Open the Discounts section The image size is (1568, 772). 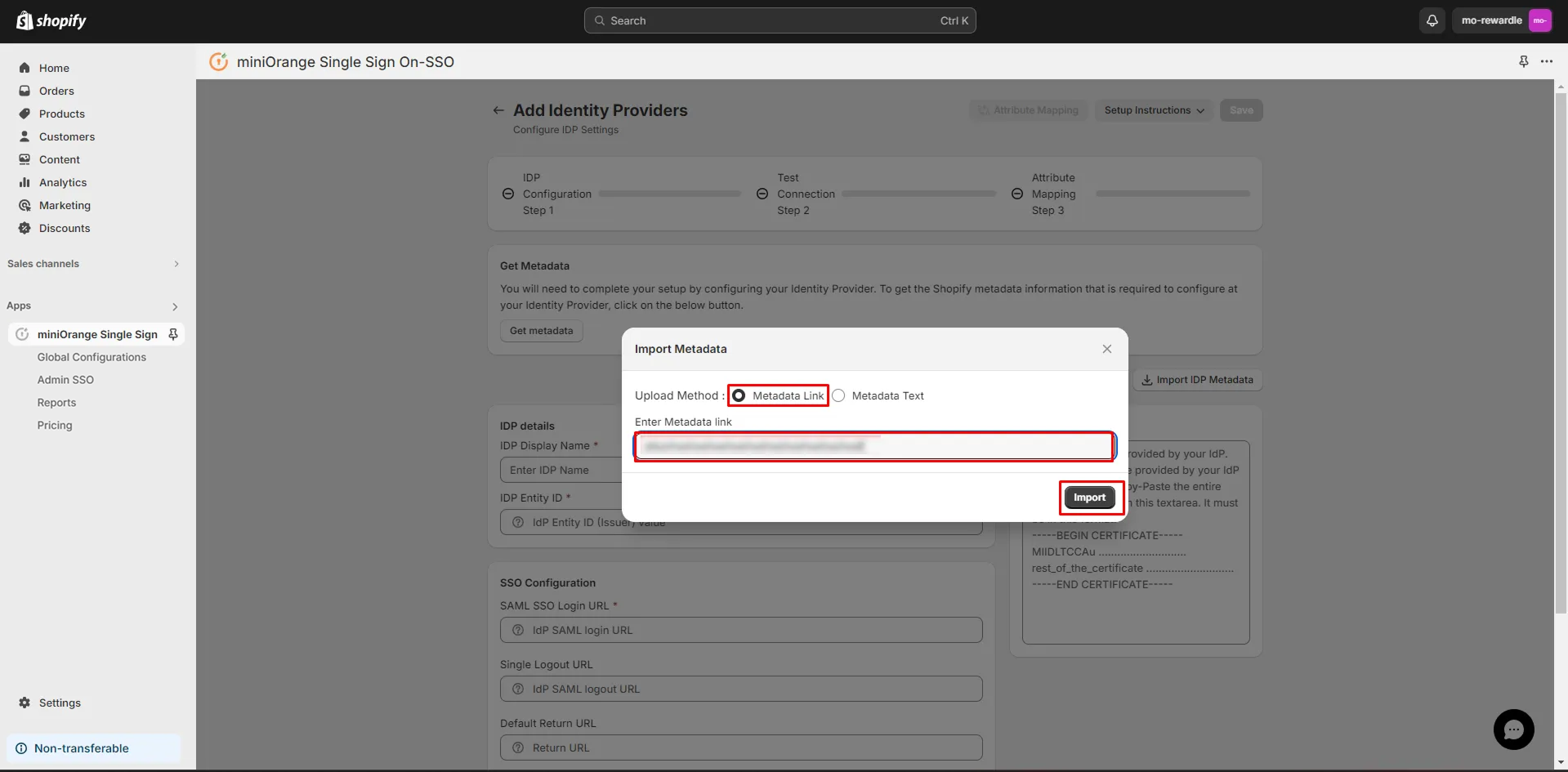click(x=64, y=228)
